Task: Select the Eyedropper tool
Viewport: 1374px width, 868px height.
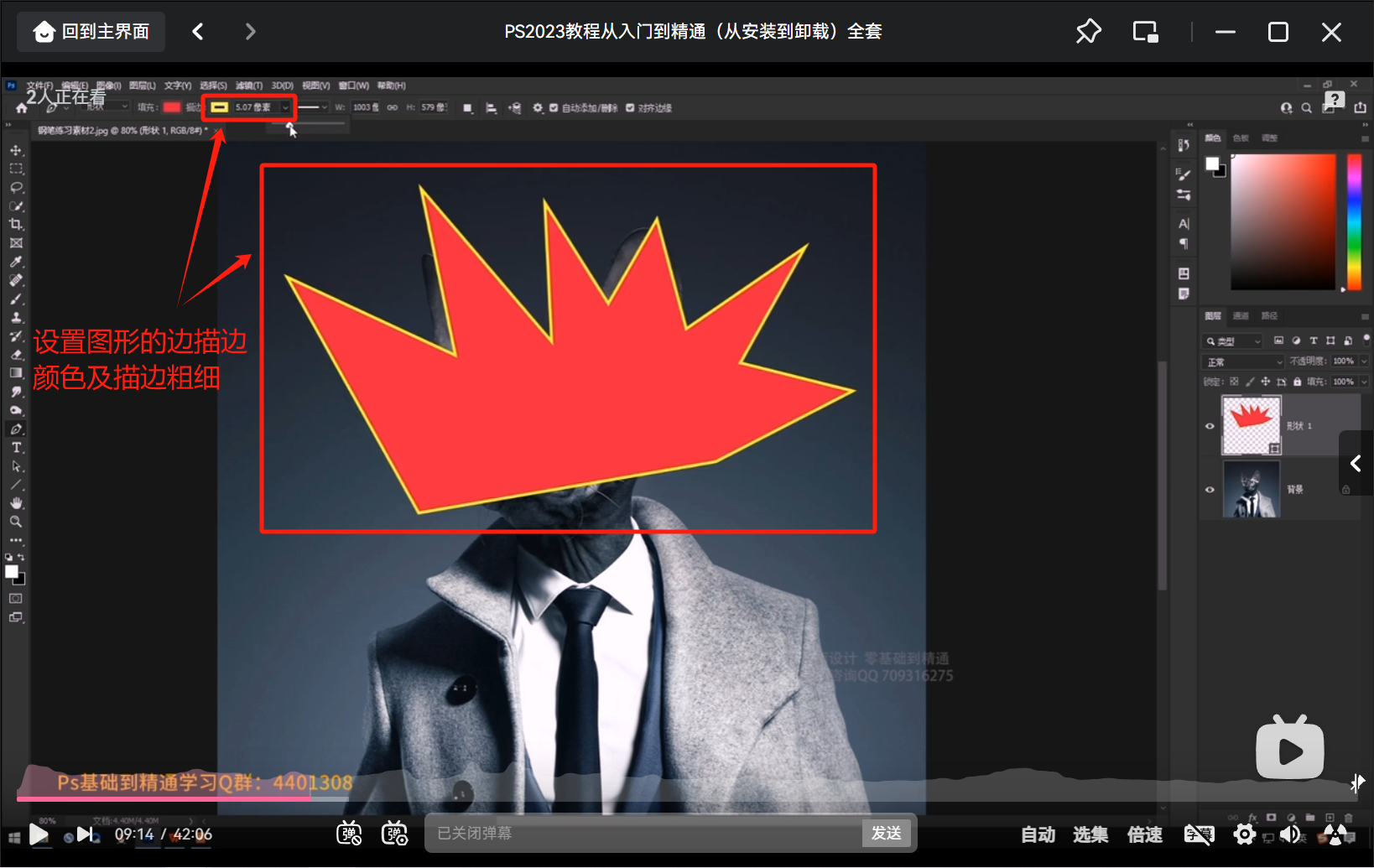Action: [16, 262]
